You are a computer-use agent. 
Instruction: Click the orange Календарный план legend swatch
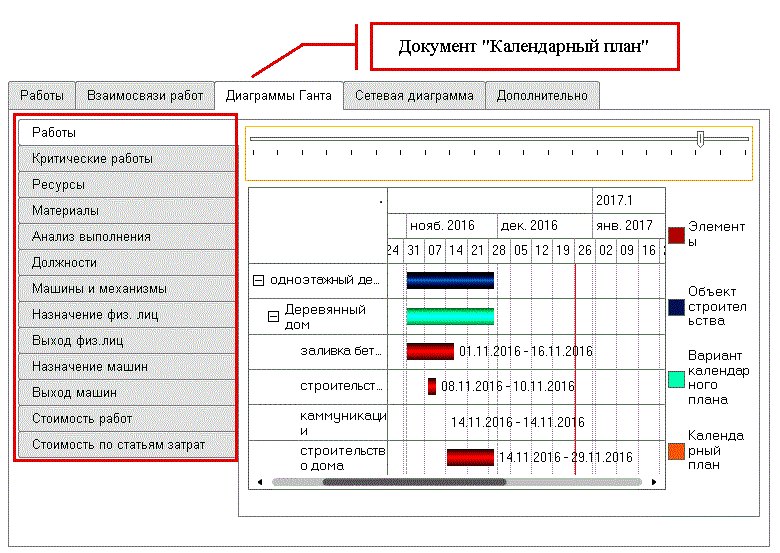point(676,451)
